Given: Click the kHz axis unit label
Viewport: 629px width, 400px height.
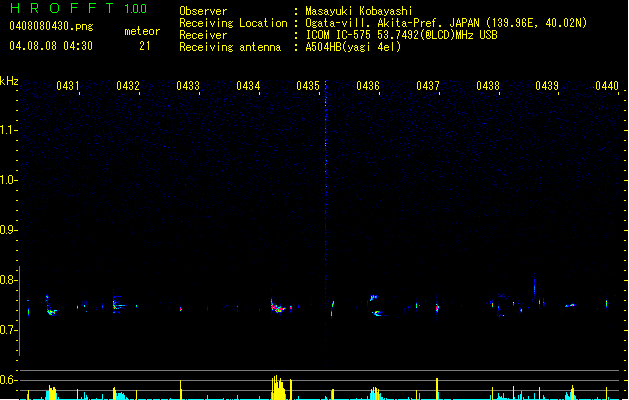Looking at the screenshot, I should (x=9, y=81).
